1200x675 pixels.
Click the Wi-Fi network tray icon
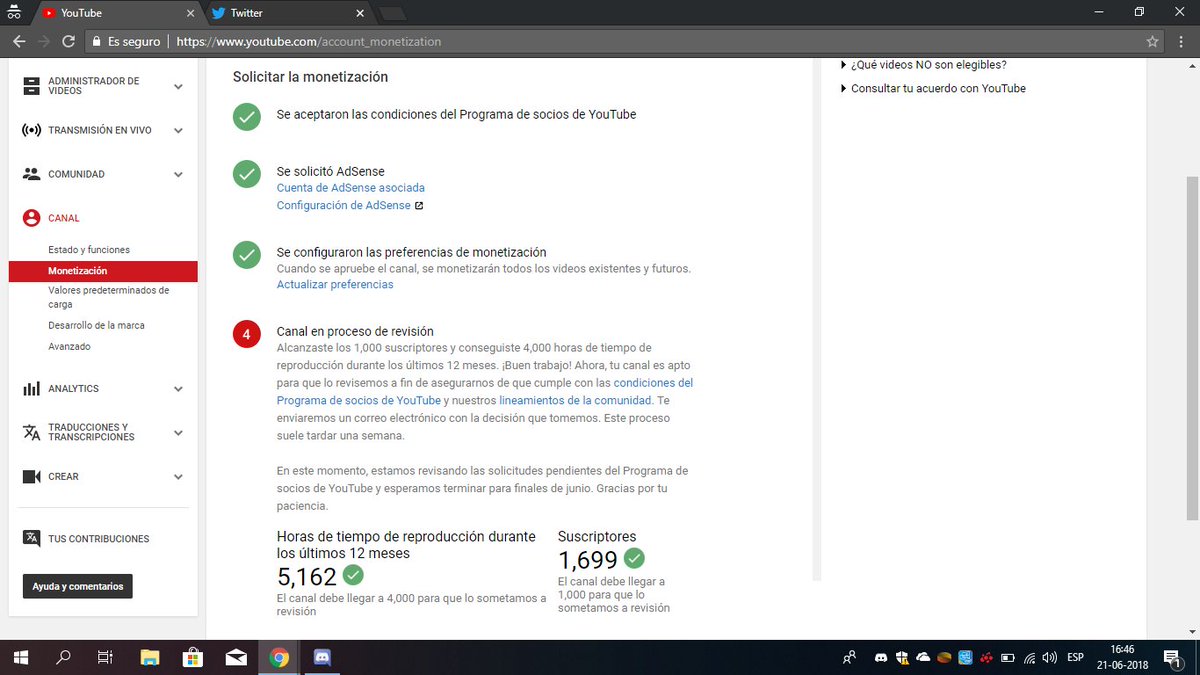click(1029, 658)
